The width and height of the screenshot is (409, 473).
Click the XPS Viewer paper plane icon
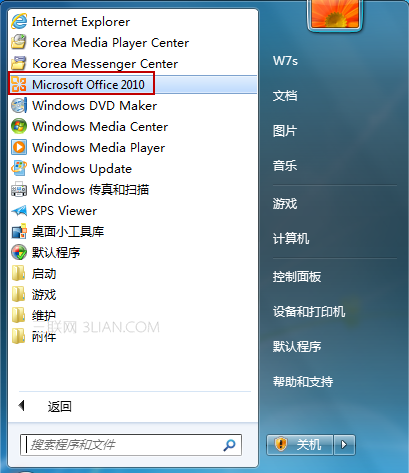(x=19, y=210)
